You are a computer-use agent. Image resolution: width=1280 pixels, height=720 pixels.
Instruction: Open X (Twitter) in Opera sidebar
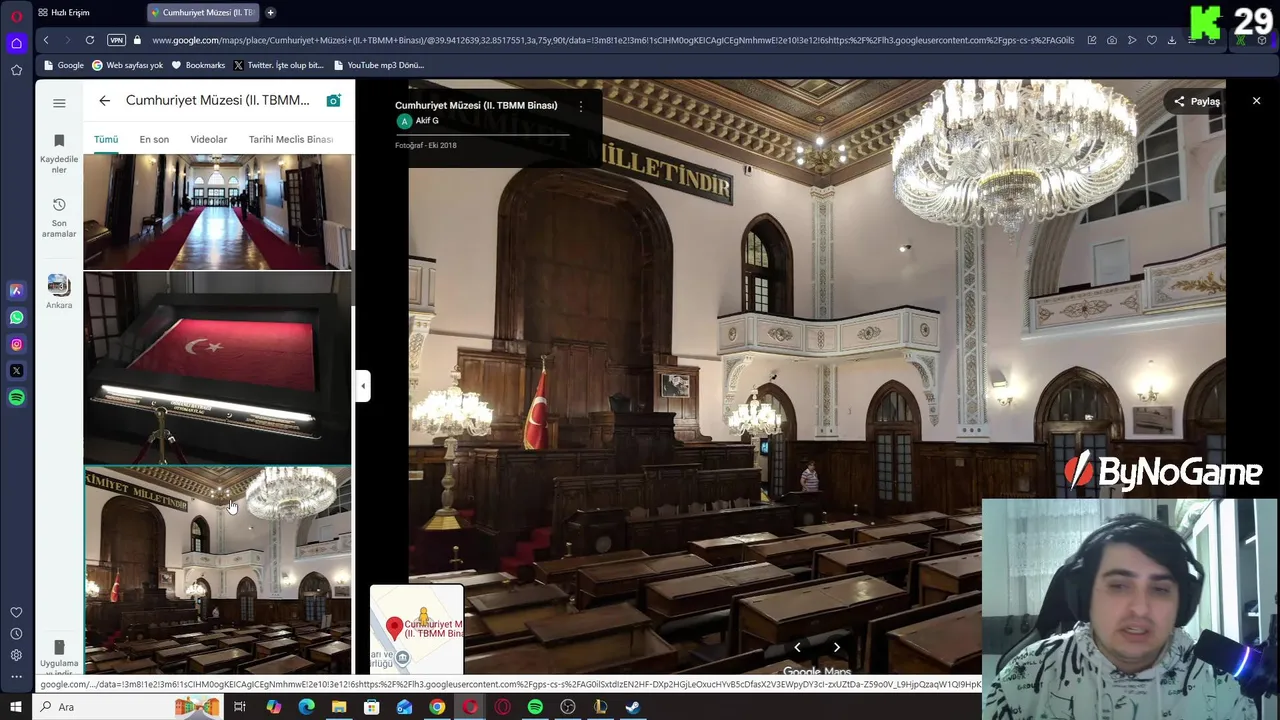pyautogui.click(x=16, y=371)
